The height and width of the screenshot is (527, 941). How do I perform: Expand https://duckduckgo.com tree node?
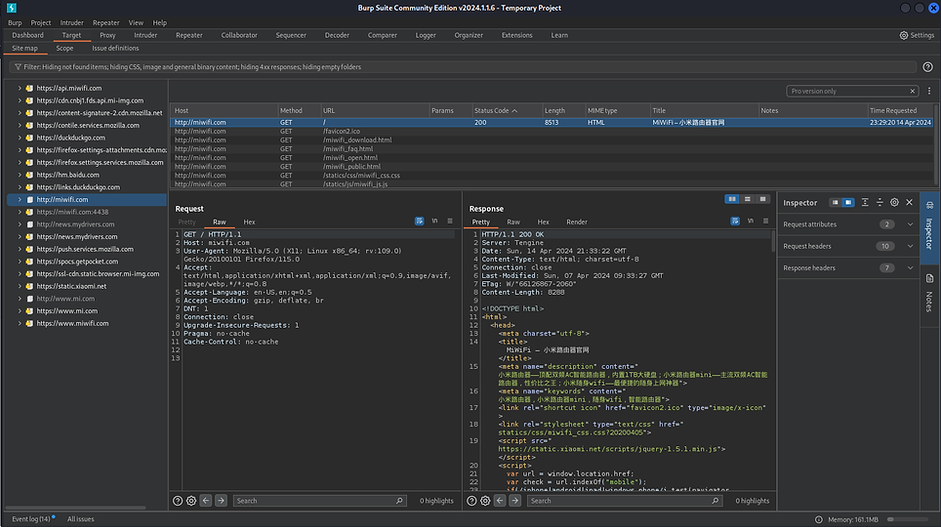pos(19,138)
